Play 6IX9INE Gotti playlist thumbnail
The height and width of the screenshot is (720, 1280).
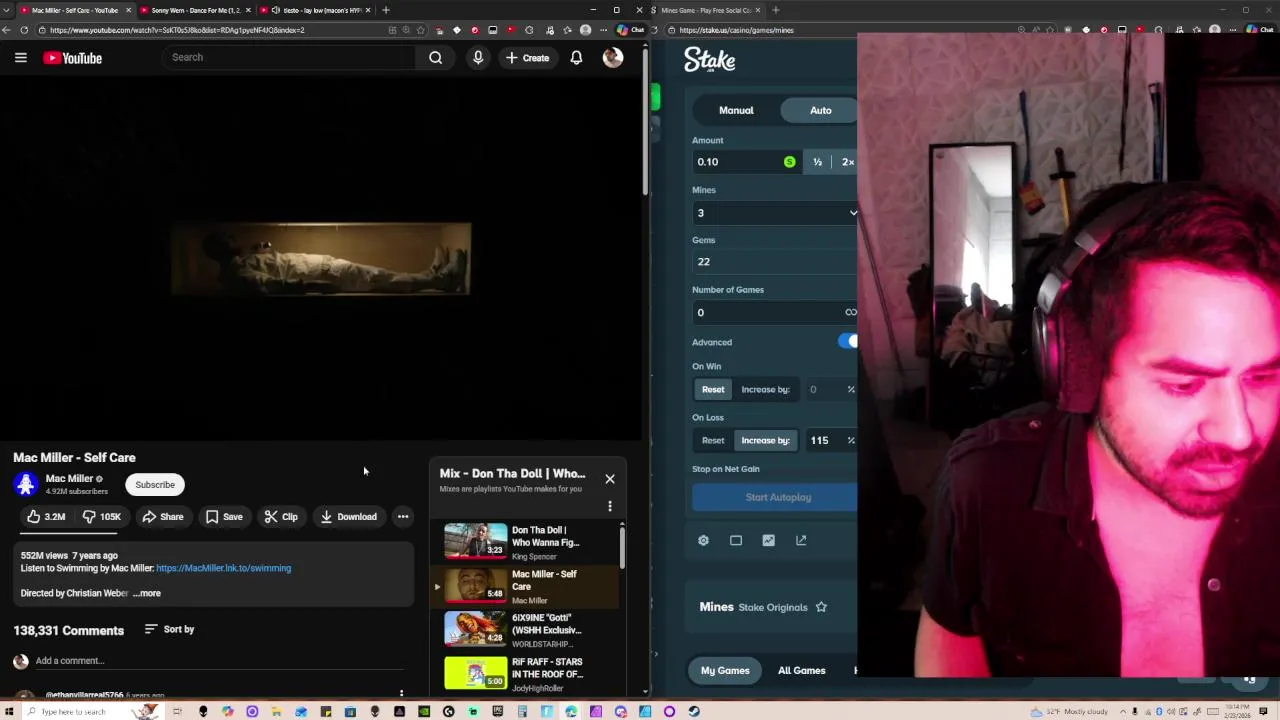point(475,628)
